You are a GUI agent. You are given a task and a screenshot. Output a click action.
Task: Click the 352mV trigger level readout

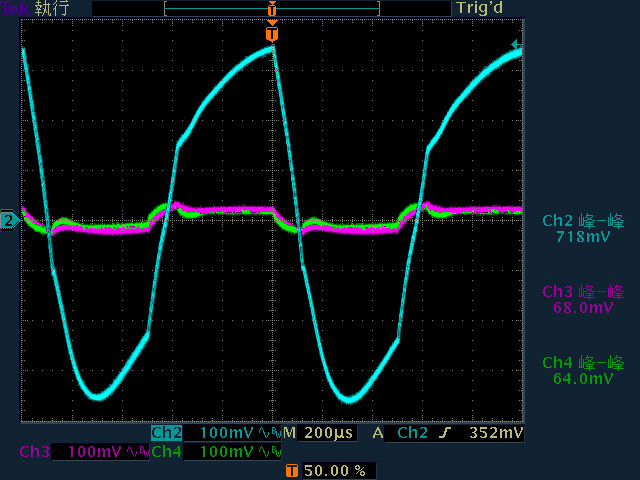[496, 433]
